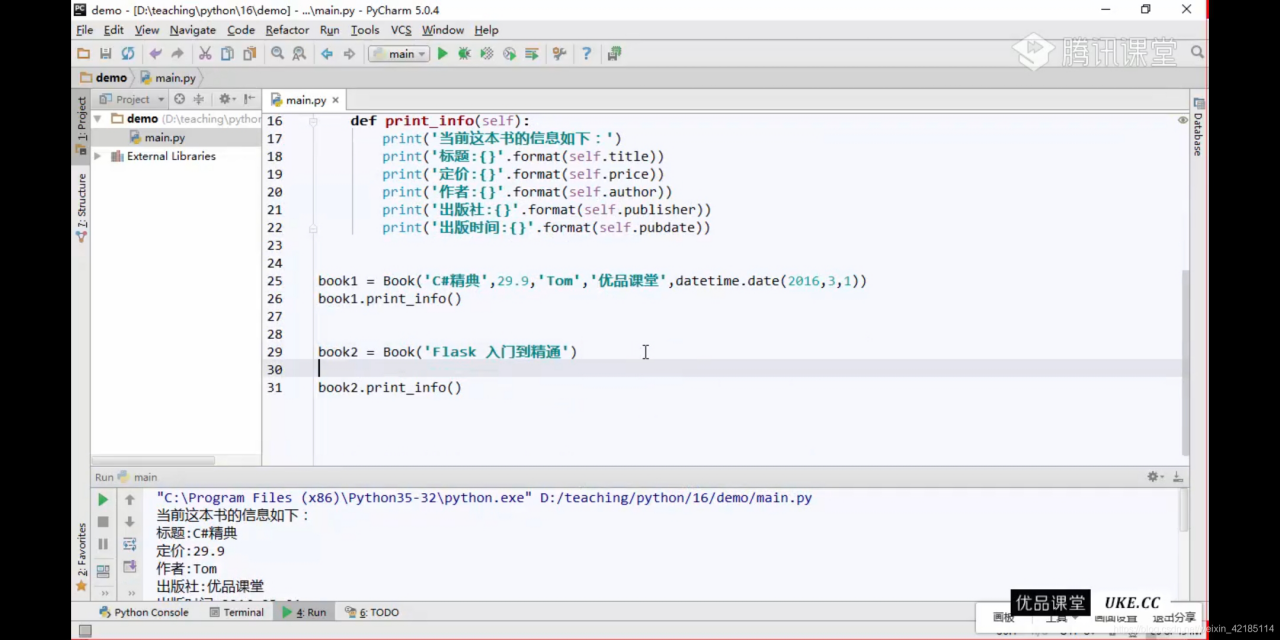This screenshot has width=1280, height=640.
Task: Open the Project view dropdown
Action: click(133, 99)
